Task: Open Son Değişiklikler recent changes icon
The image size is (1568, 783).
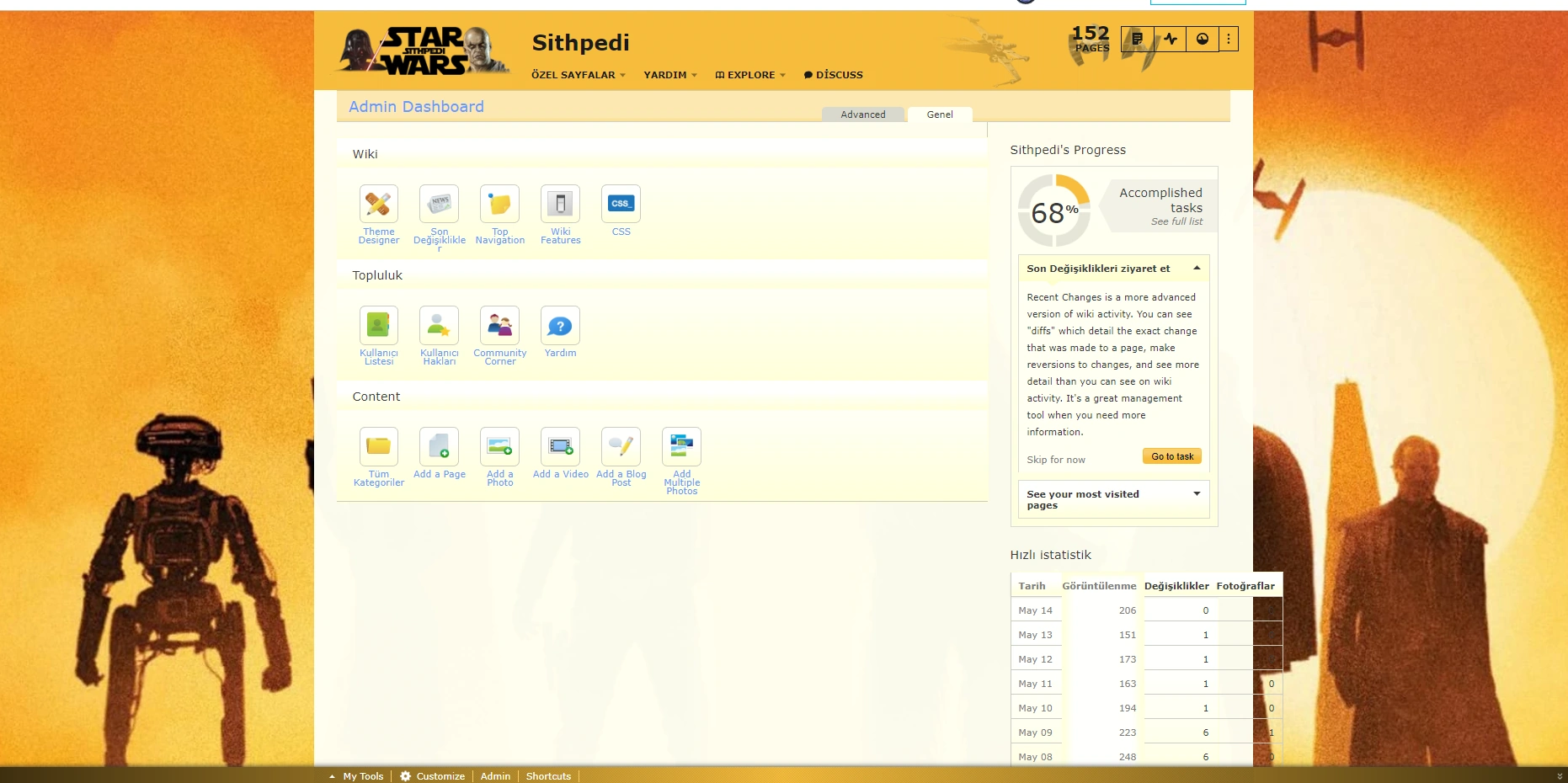Action: (x=439, y=204)
